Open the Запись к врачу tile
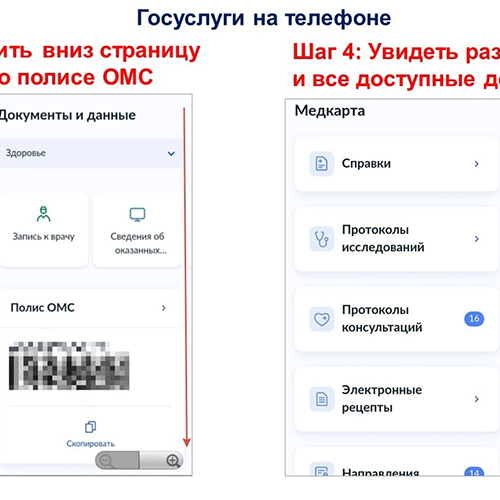Image resolution: width=500 pixels, height=500 pixels. point(44,230)
